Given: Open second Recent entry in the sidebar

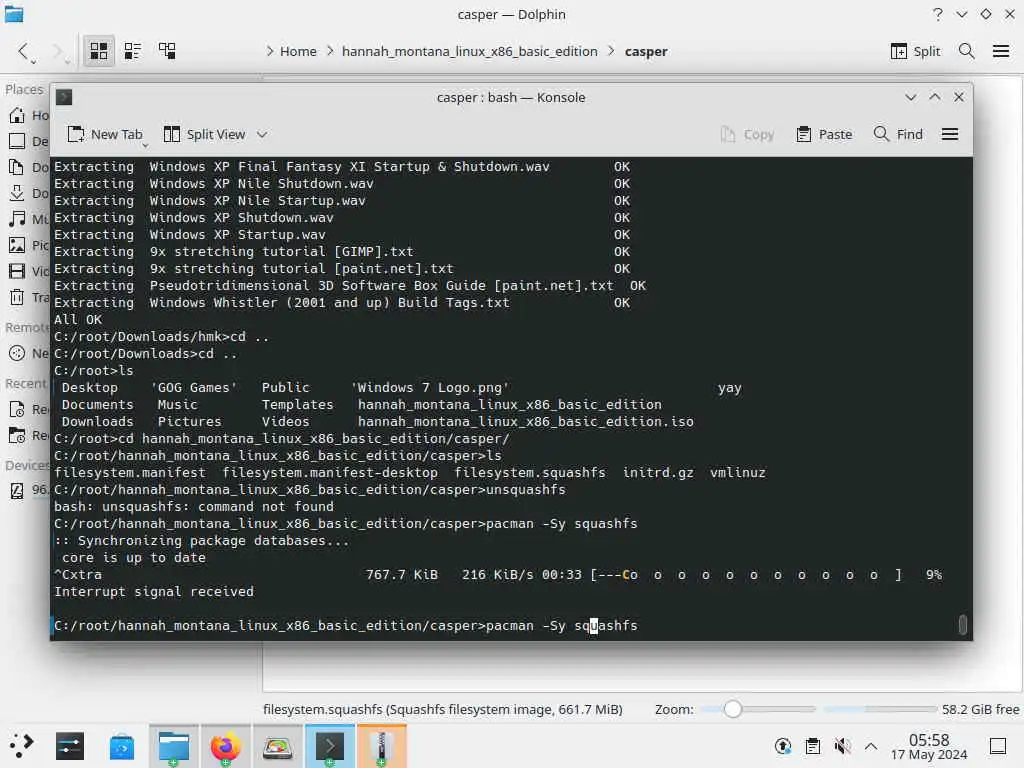Looking at the screenshot, I should (28, 435).
